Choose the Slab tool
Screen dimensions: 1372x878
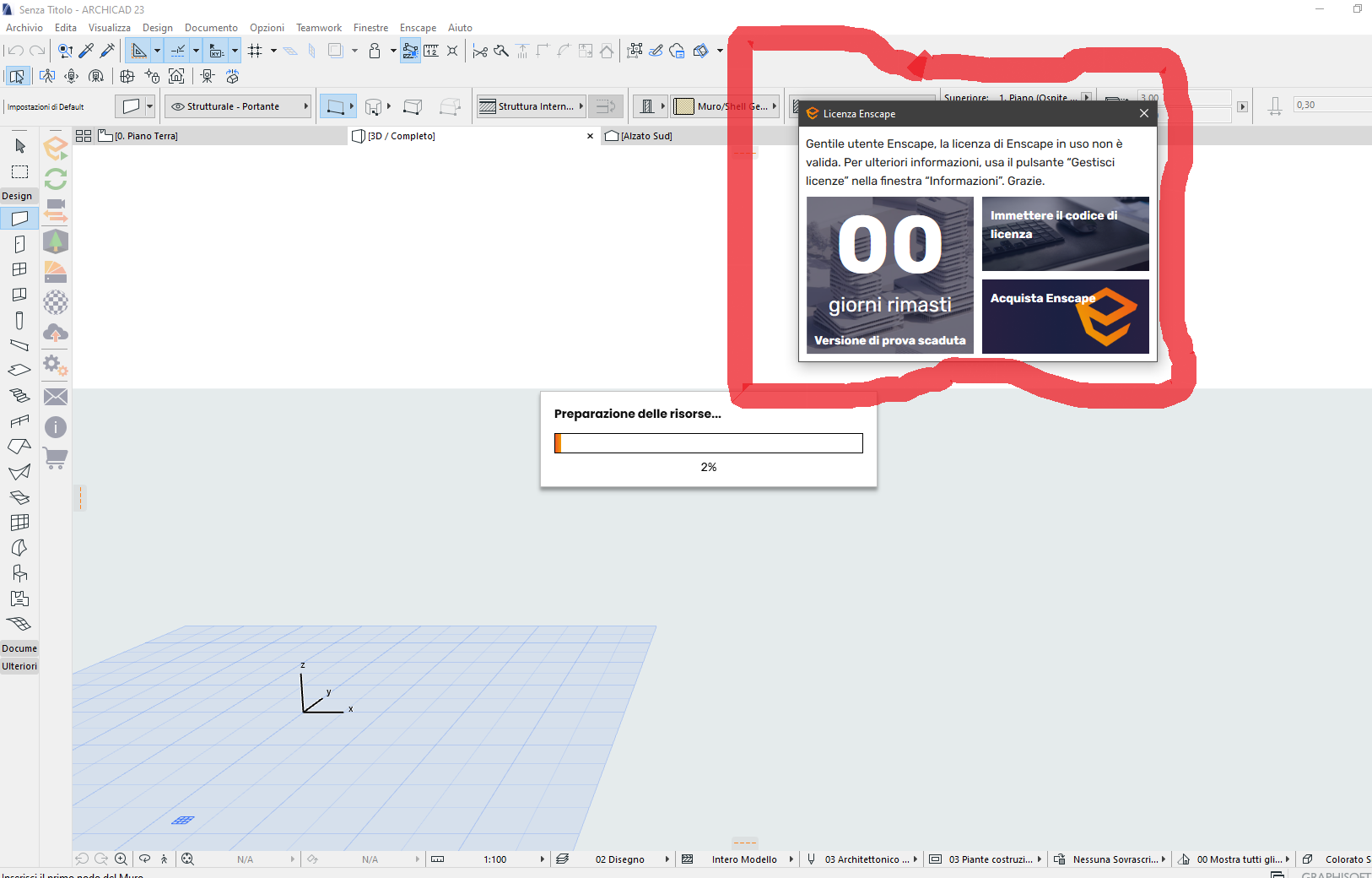point(19,370)
